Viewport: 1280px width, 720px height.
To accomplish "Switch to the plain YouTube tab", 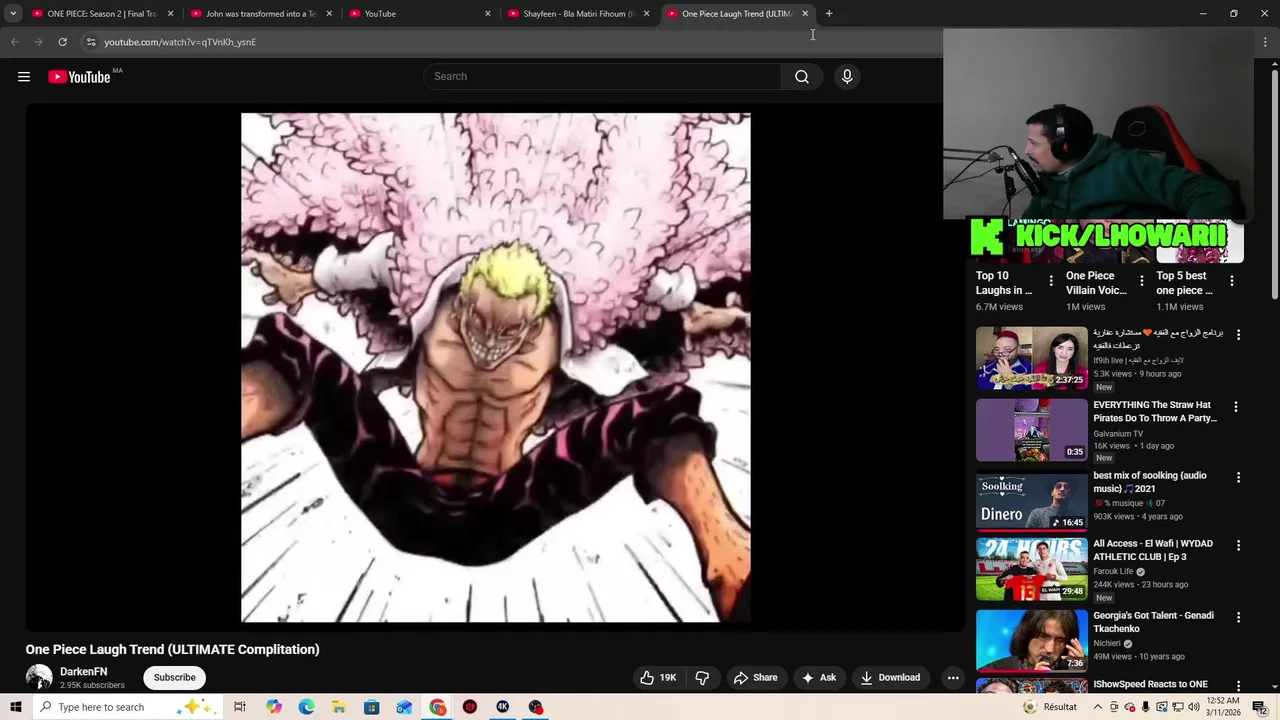I will click(x=418, y=14).
